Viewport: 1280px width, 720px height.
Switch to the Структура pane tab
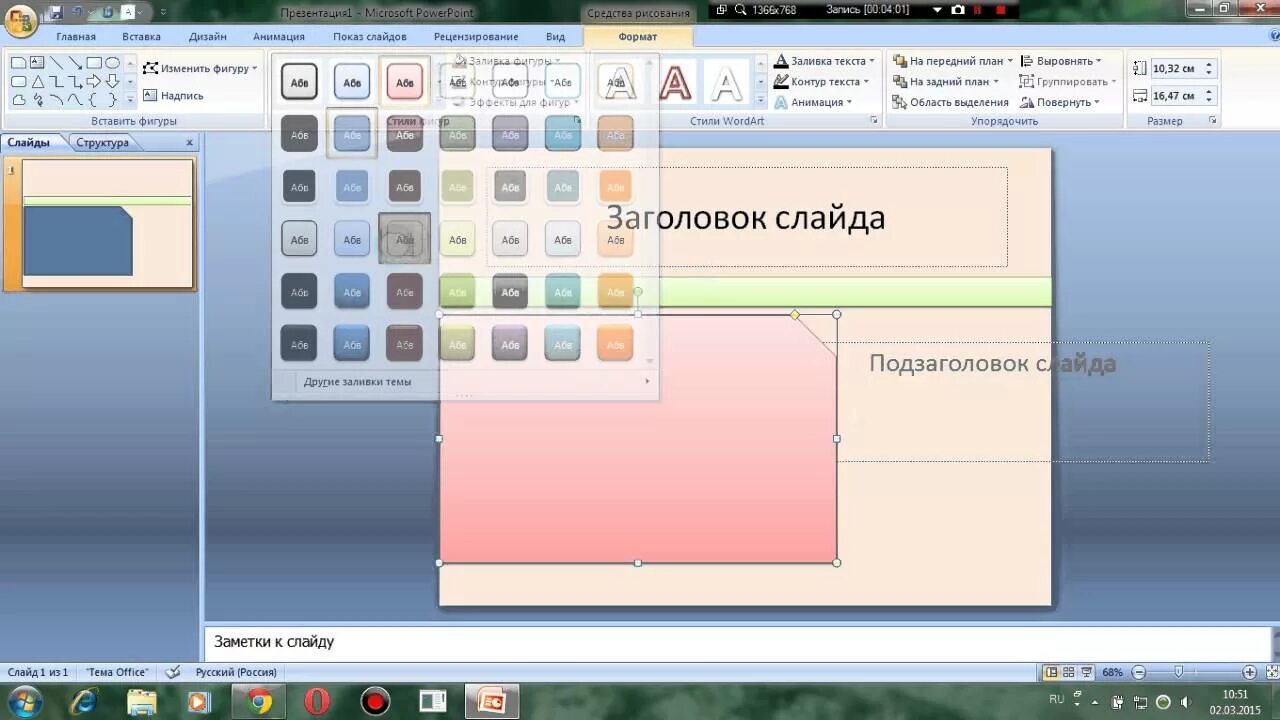pyautogui.click(x=102, y=142)
